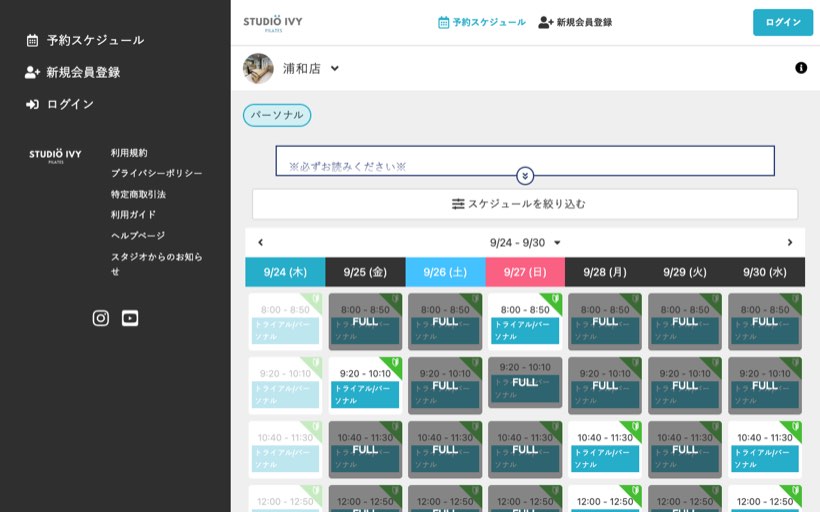Click スケジュールを絞り込む button
This screenshot has width=820, height=512.
525,204
